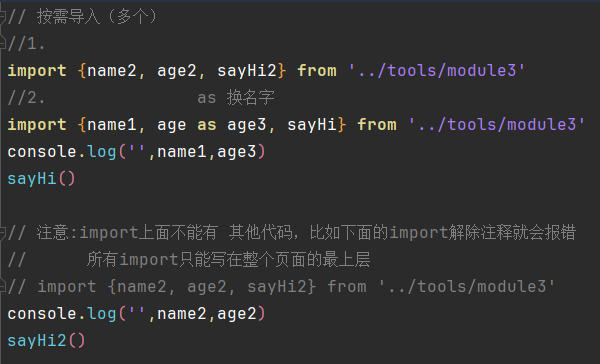Toggle the fold marker next to '//1.' comment
The width and height of the screenshot is (600, 364).
(x=2, y=43)
